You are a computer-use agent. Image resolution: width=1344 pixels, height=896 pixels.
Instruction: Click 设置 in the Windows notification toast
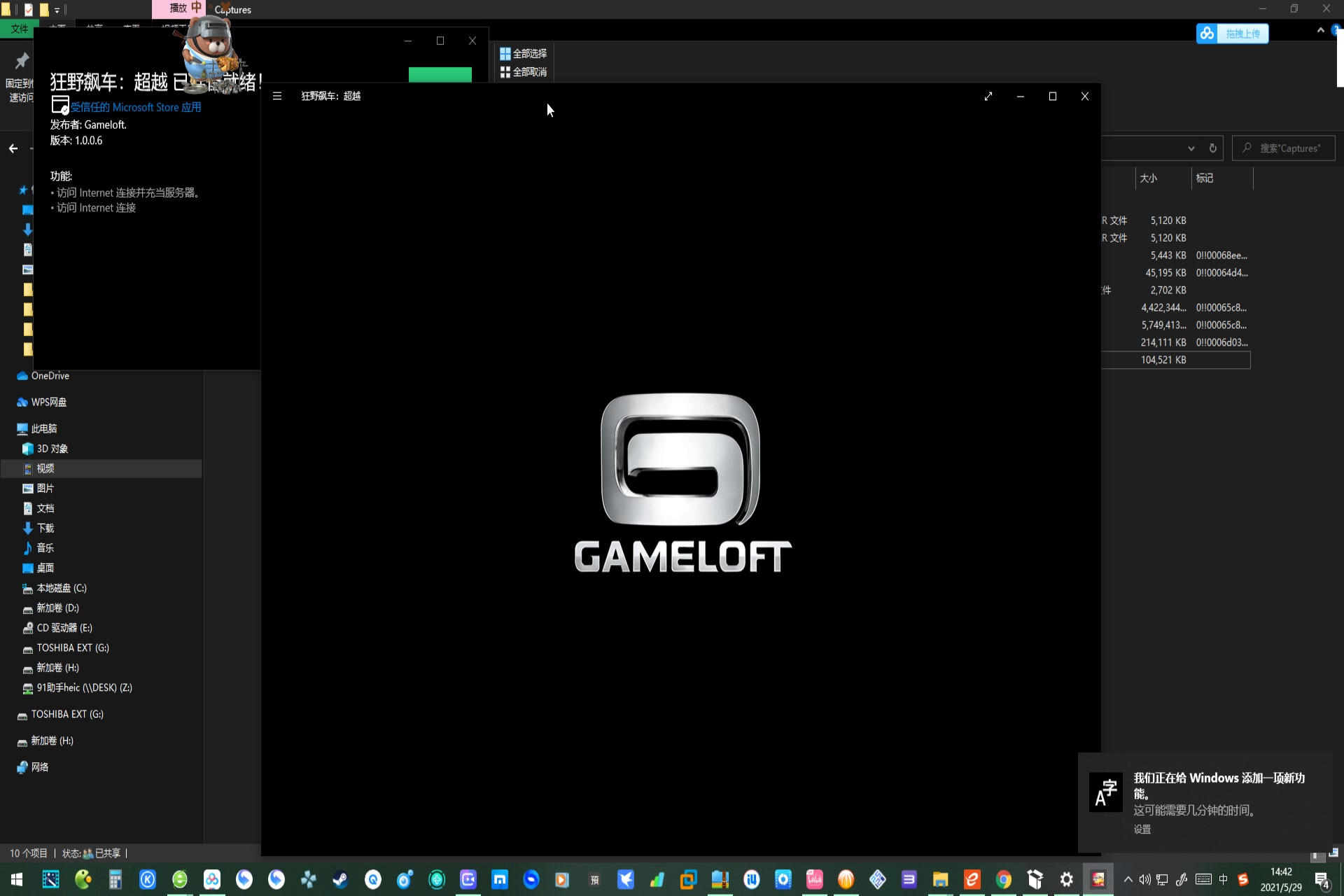coord(1142,829)
